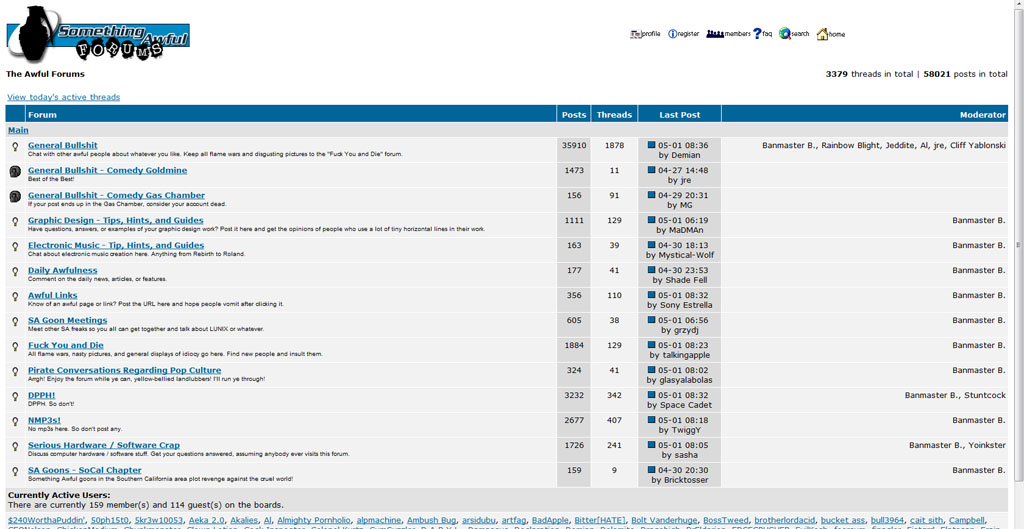Viewport: 1024px width, 529px height.
Task: Click lightbulb icon beside Fuck You and Die
Action: coord(15,346)
